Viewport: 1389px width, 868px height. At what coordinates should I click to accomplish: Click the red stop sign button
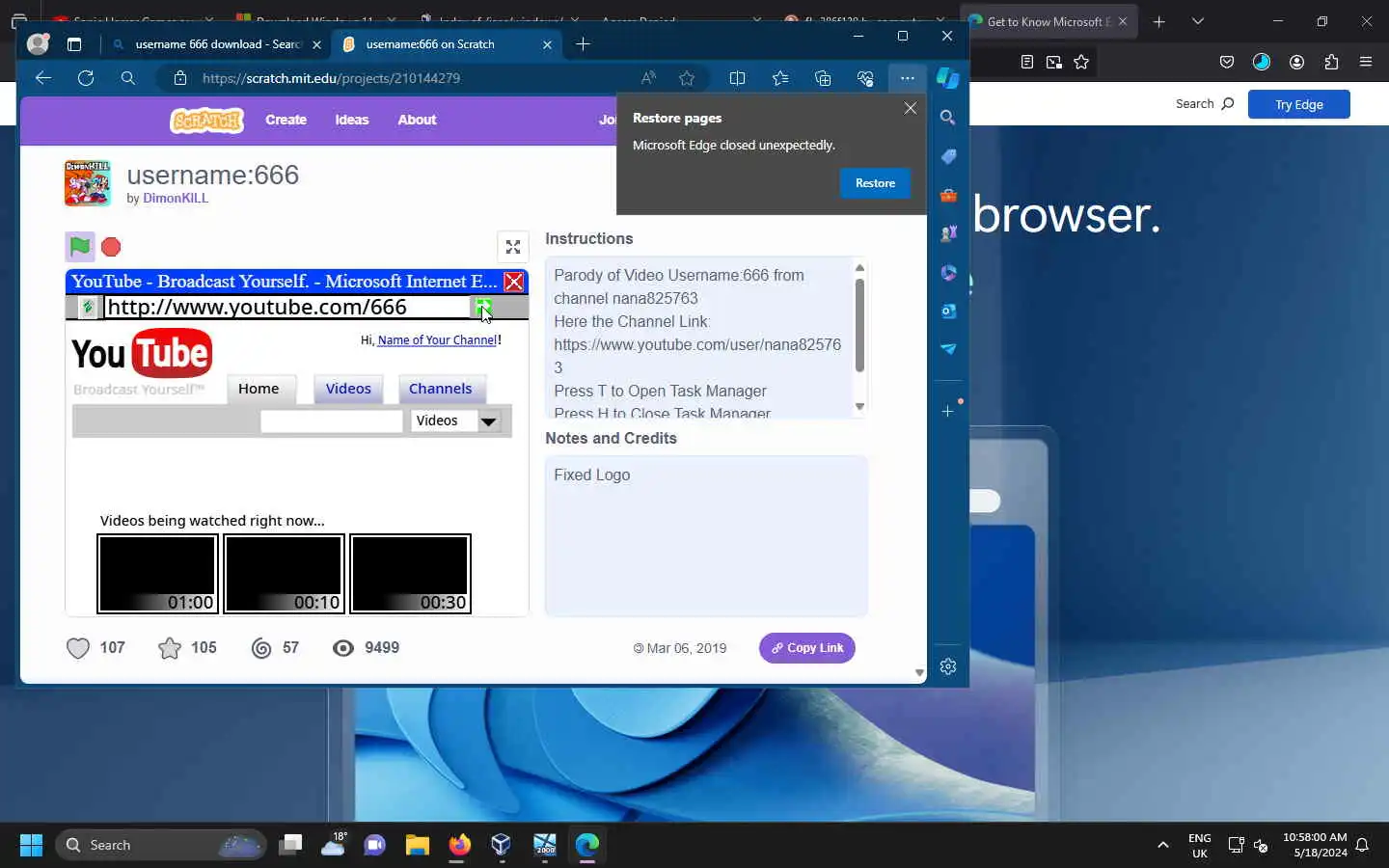pos(111,247)
